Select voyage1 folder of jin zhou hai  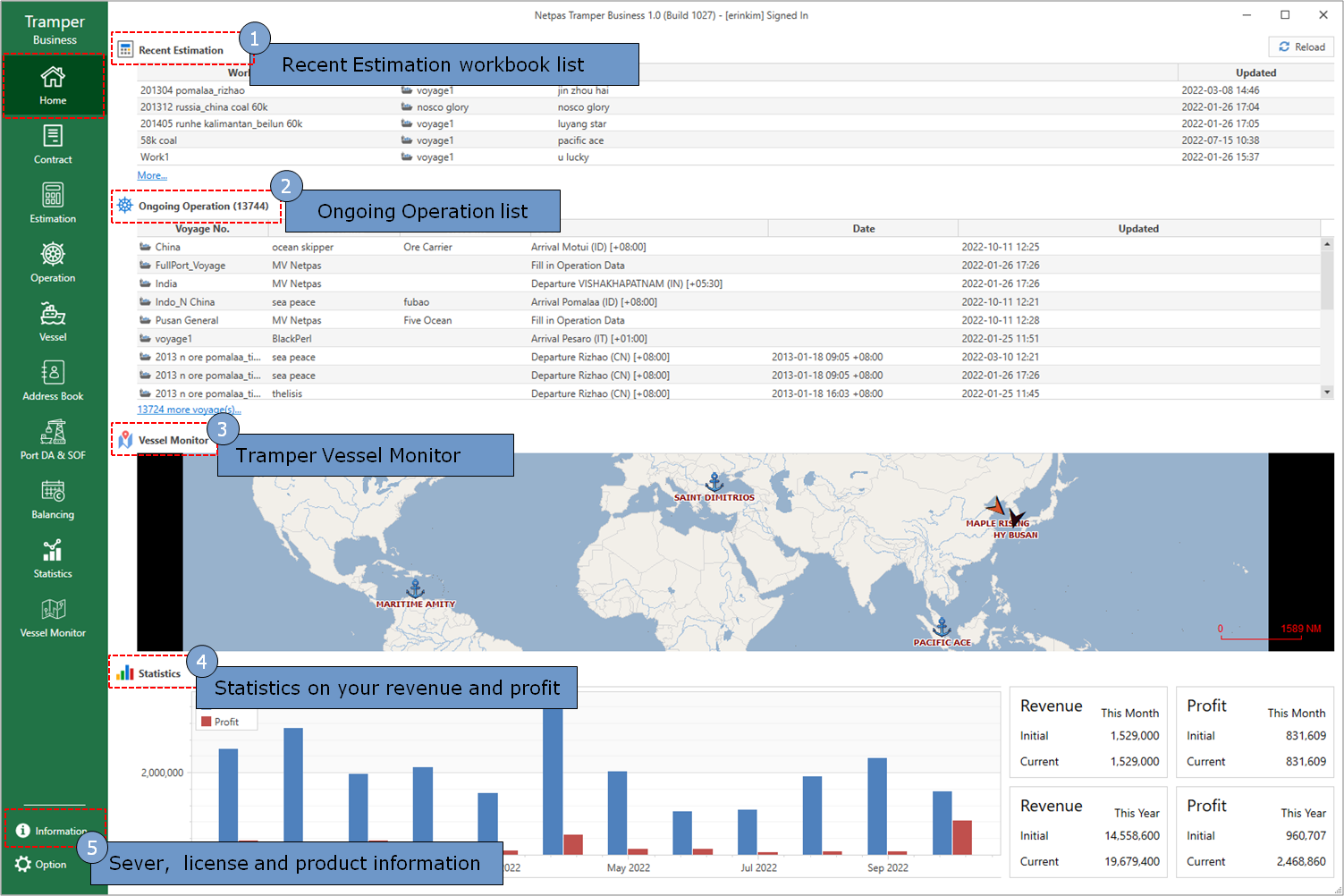point(407,90)
